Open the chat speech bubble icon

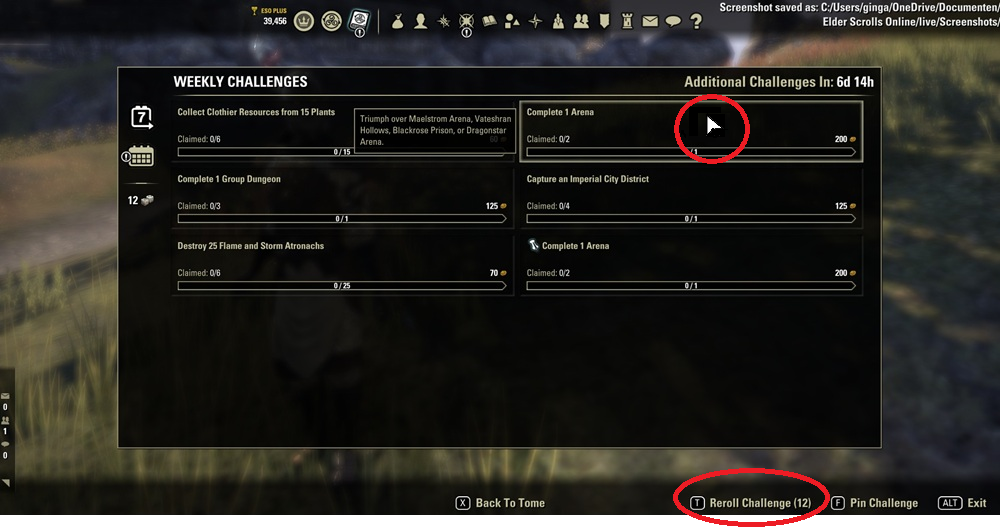click(x=673, y=22)
